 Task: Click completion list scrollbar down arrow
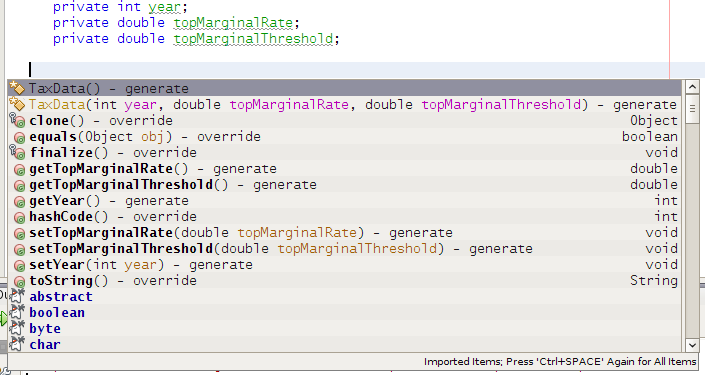[x=692, y=345]
